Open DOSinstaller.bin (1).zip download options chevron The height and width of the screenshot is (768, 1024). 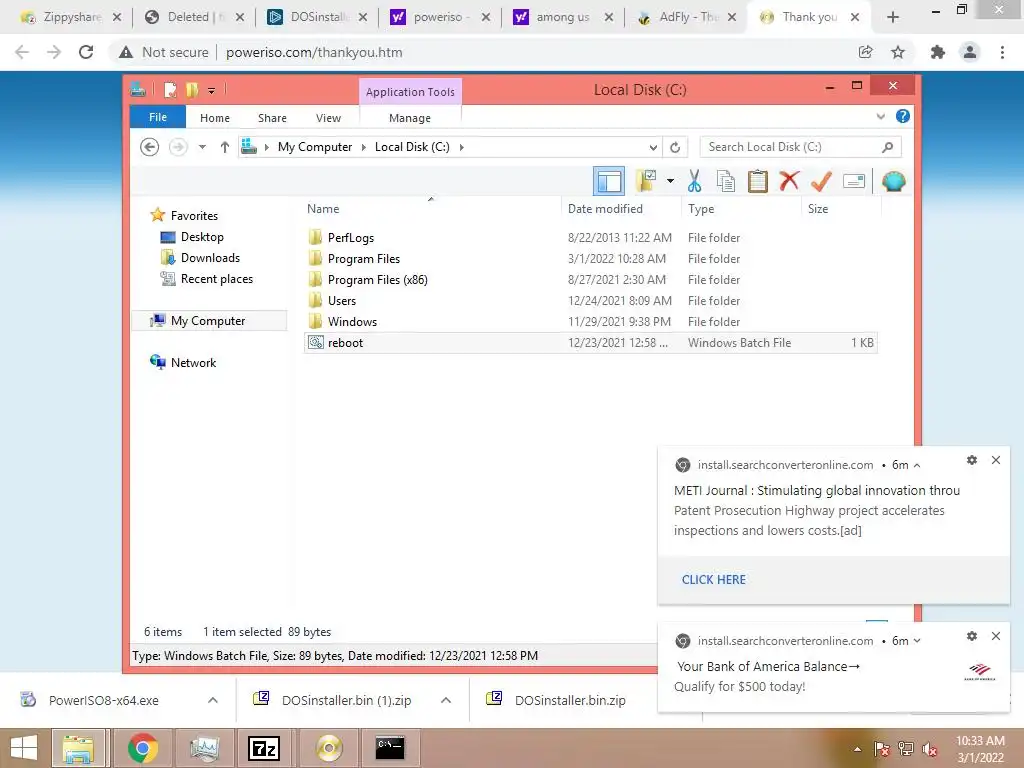click(x=446, y=700)
